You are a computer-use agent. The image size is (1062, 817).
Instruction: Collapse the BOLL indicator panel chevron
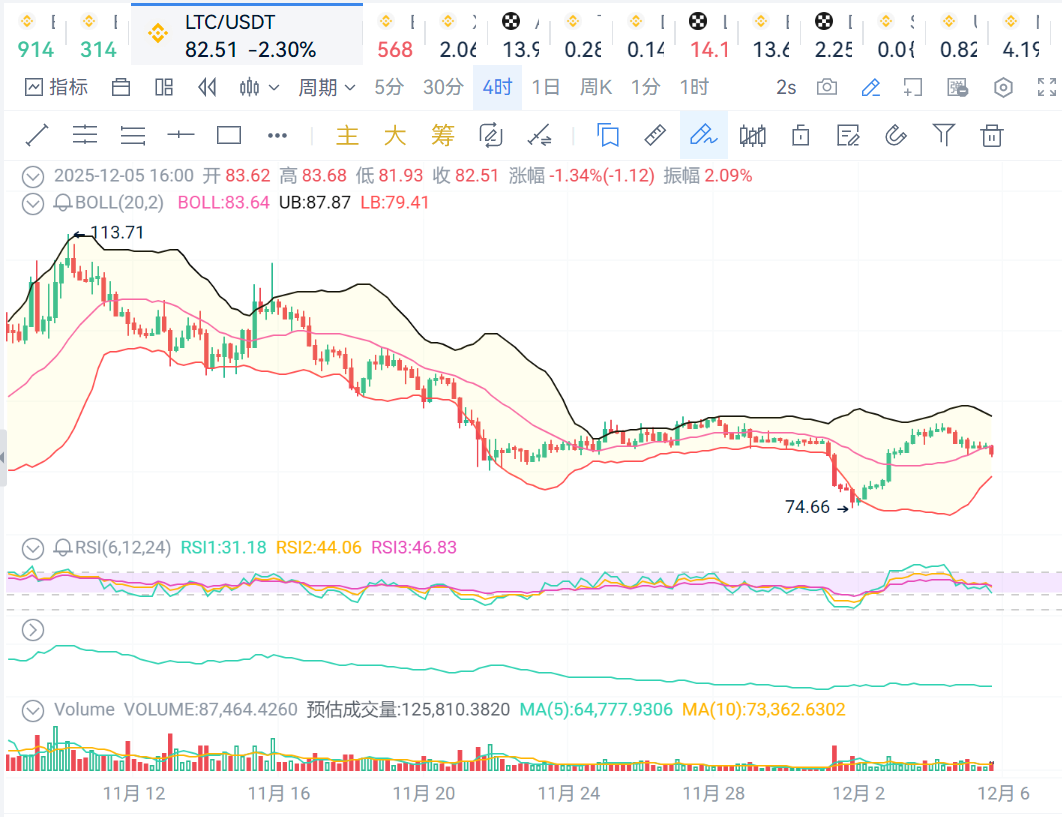click(x=34, y=203)
